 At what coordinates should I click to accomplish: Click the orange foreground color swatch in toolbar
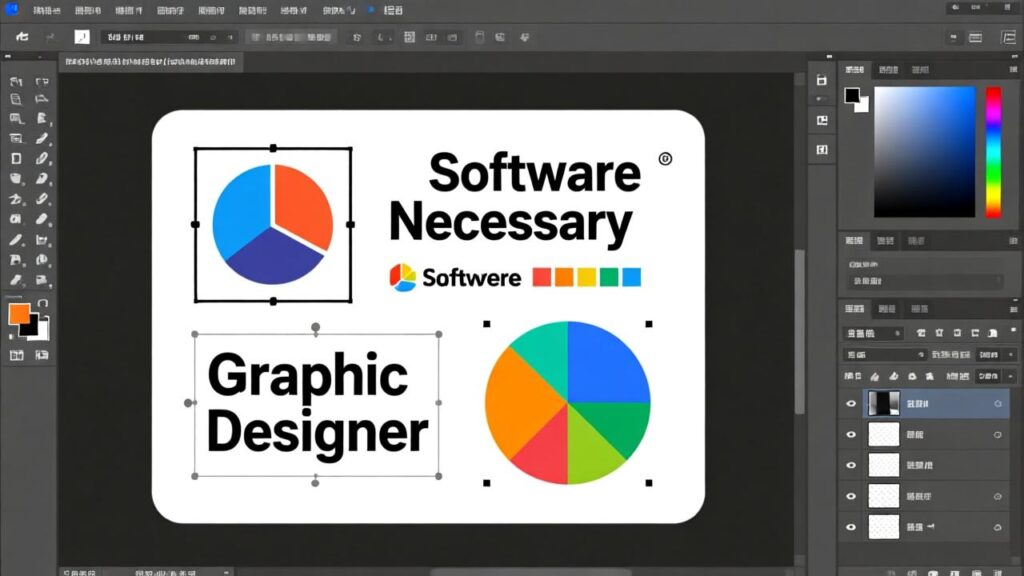click(x=19, y=314)
